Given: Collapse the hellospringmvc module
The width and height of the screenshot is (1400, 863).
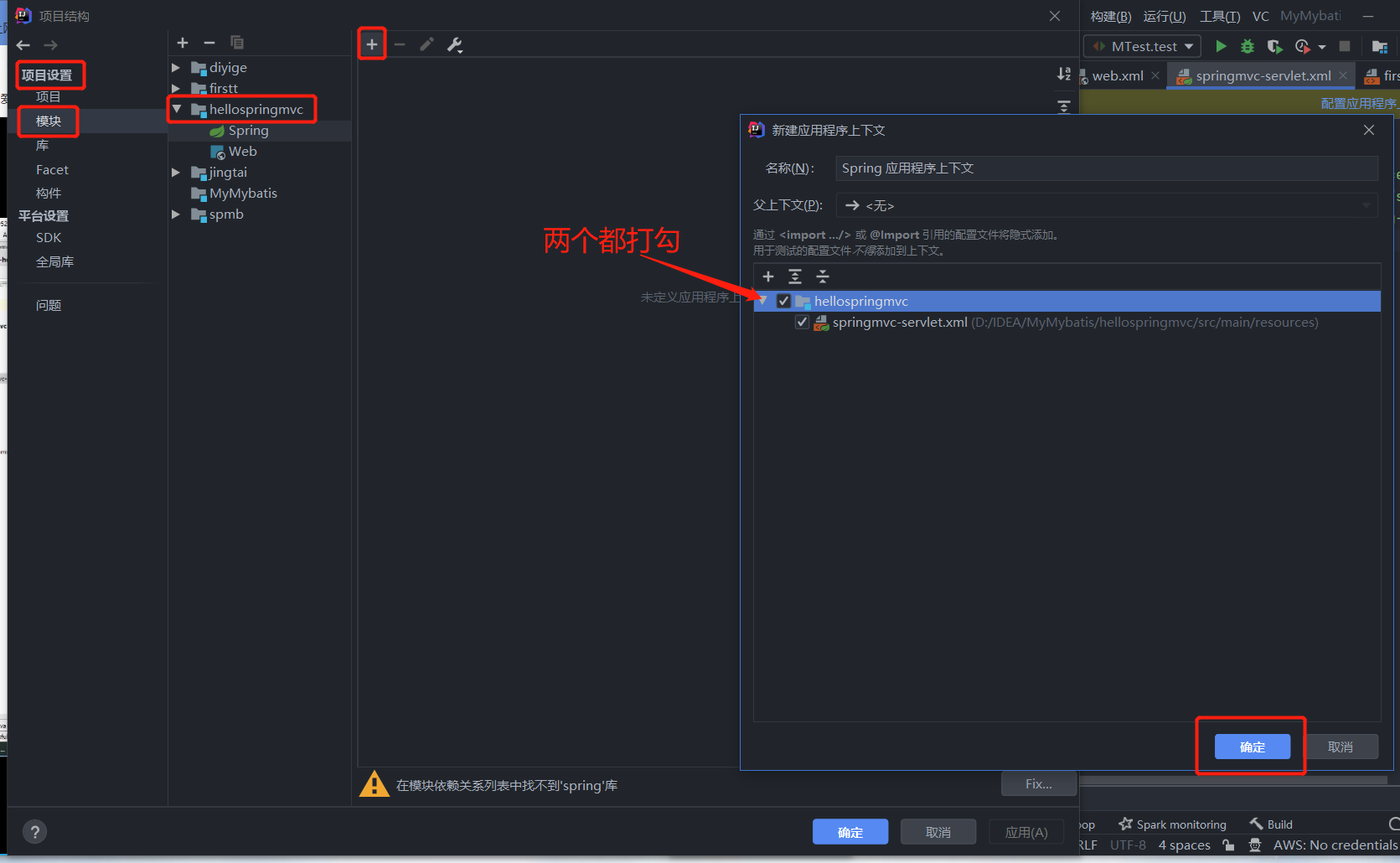Looking at the screenshot, I should pyautogui.click(x=177, y=110).
